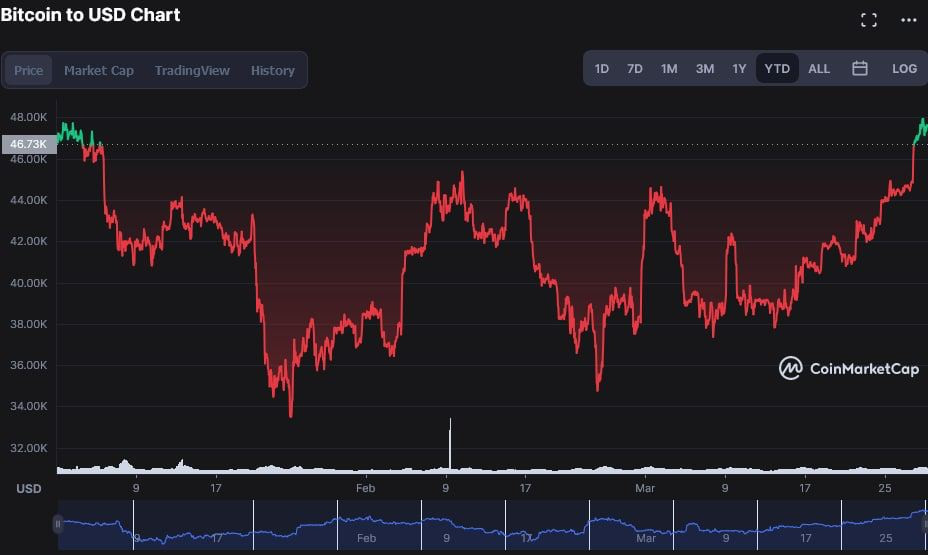Open the History tab

pyautogui.click(x=273, y=70)
